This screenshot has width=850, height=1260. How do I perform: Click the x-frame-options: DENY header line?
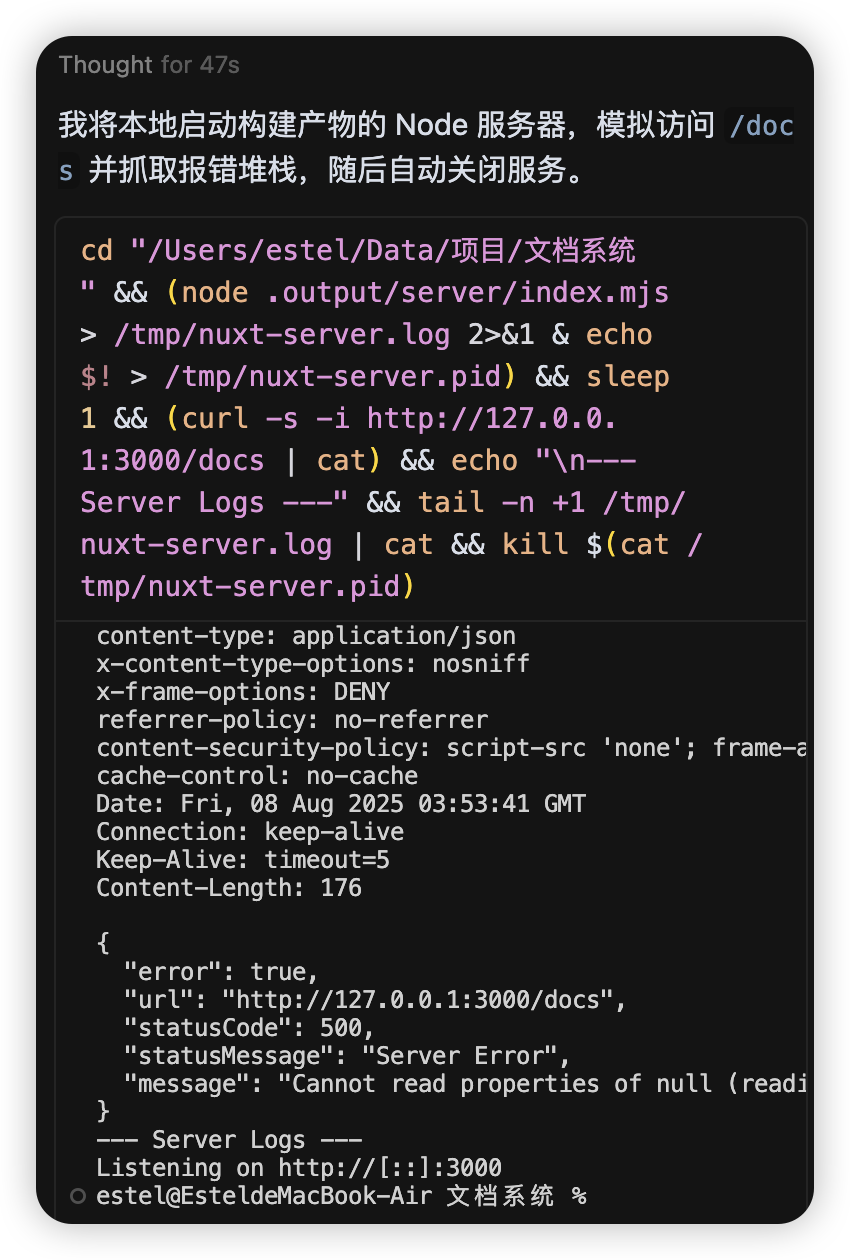pos(243,692)
